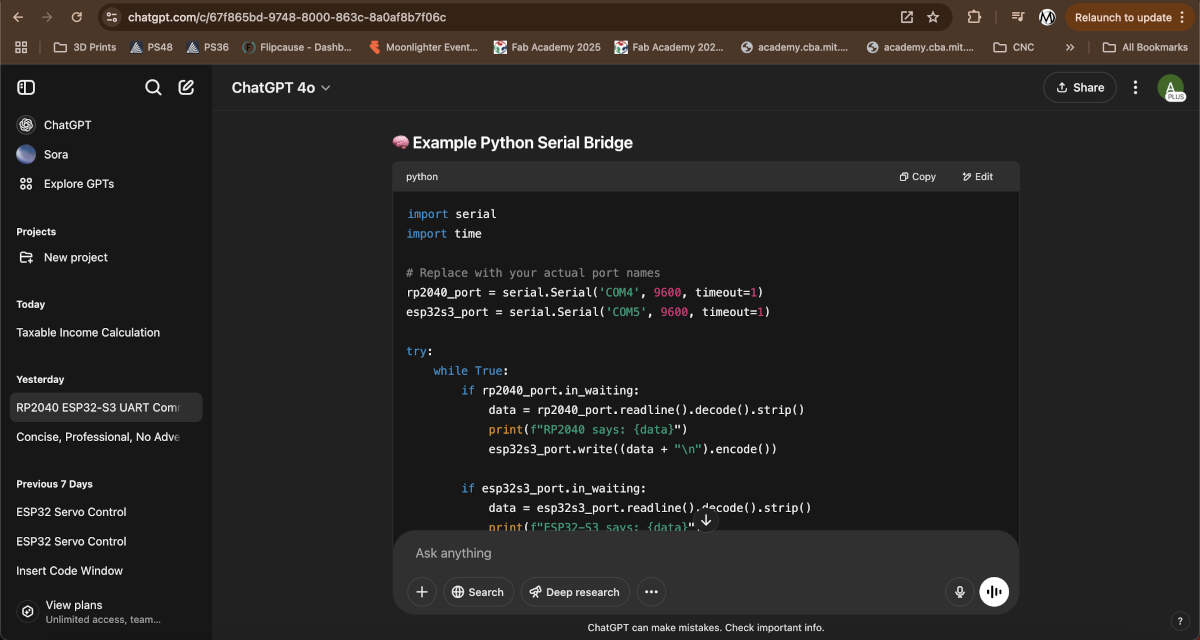Open the bookmarks apps grid icon
This screenshot has width=1200, height=640.
pos(21,47)
